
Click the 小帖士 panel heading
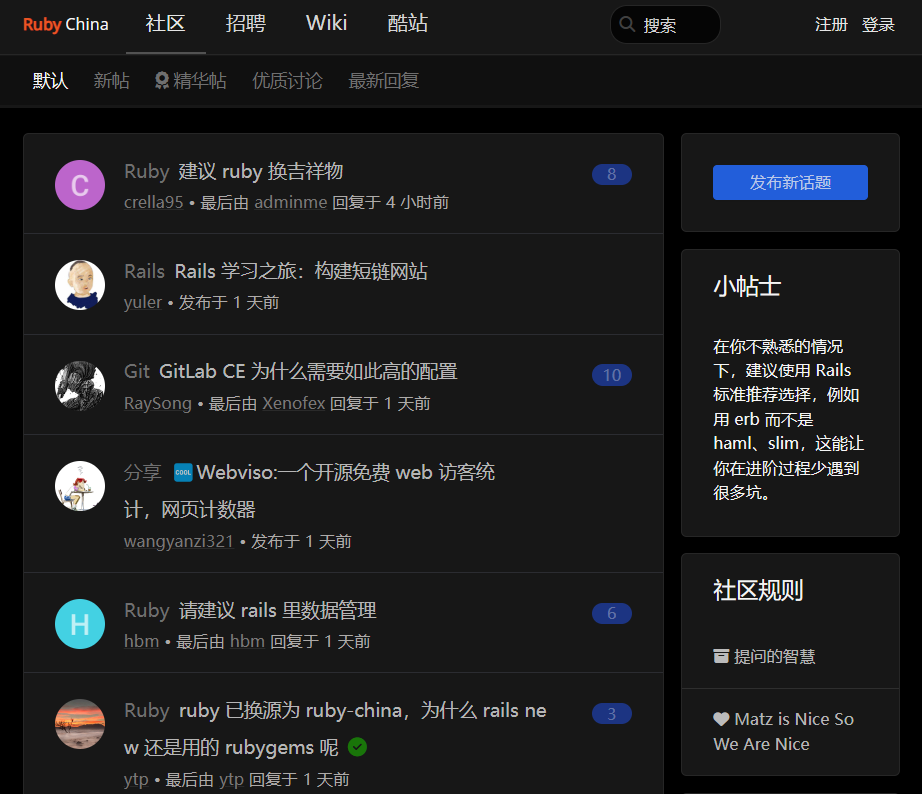coord(747,286)
